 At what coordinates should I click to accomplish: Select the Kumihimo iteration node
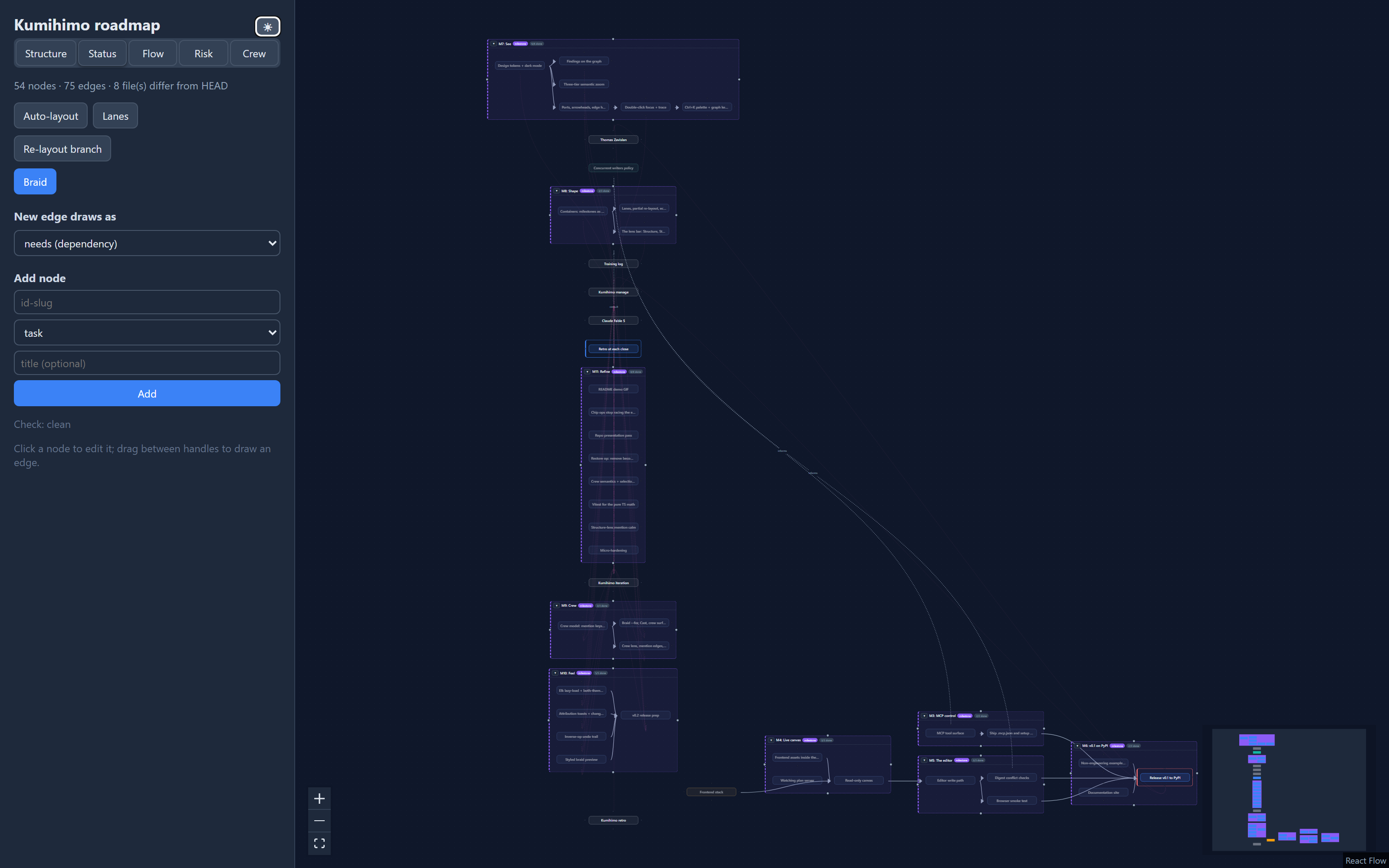tap(613, 583)
